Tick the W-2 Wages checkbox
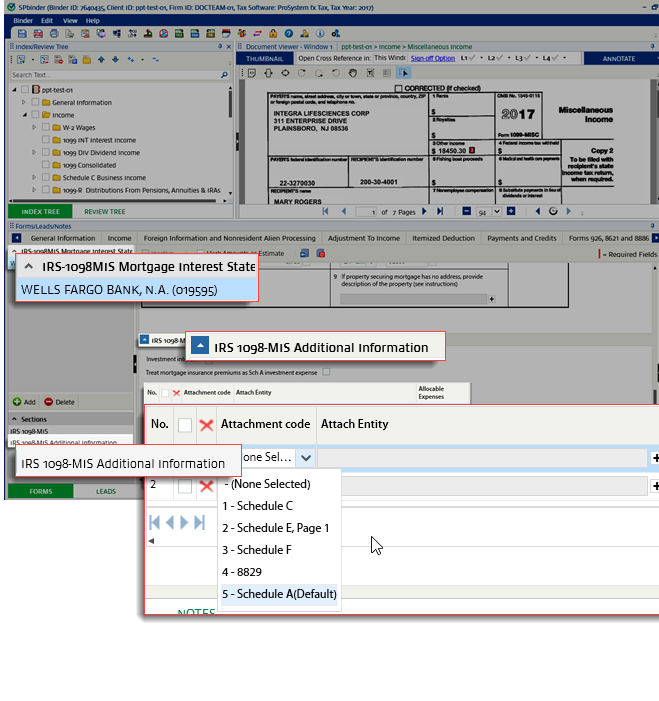 pyautogui.click(x=46, y=128)
